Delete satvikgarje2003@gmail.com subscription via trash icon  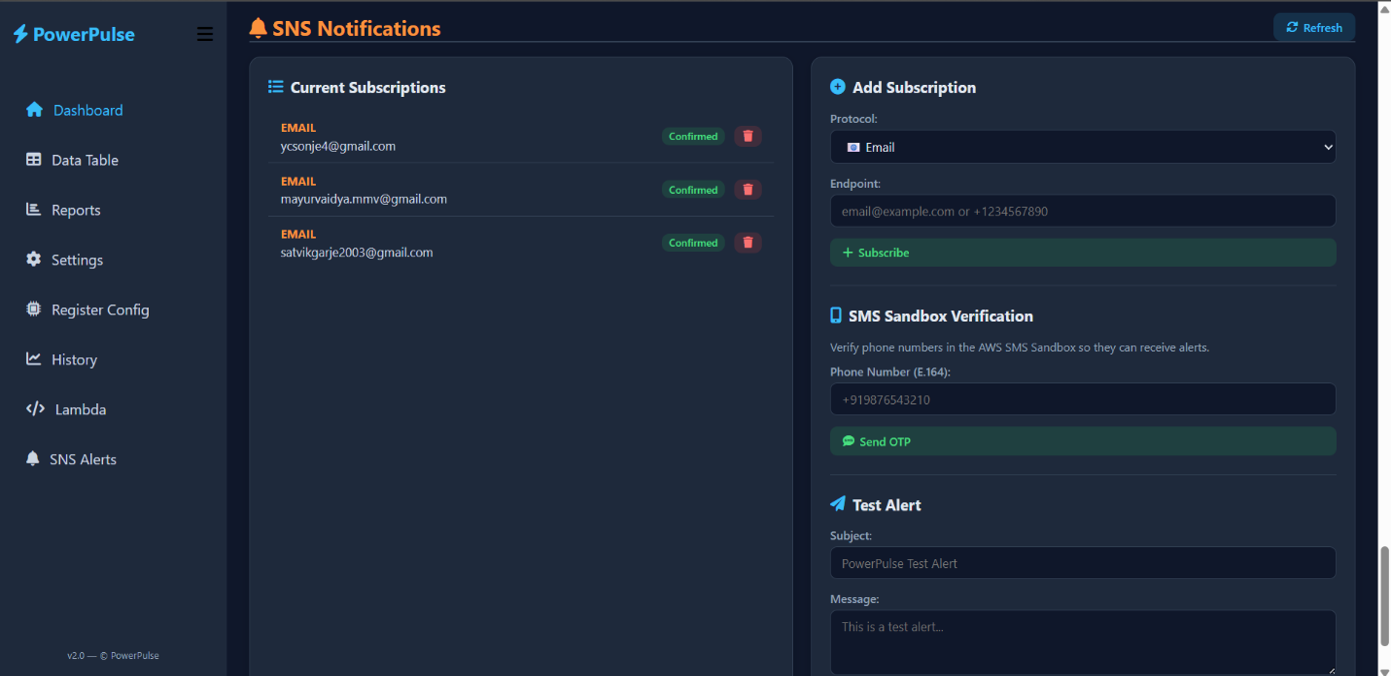(748, 242)
